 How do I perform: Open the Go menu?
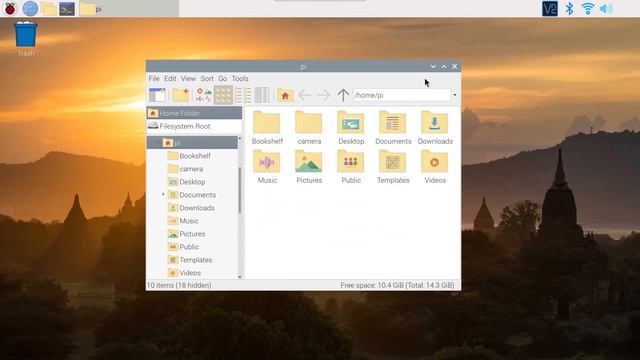222,78
